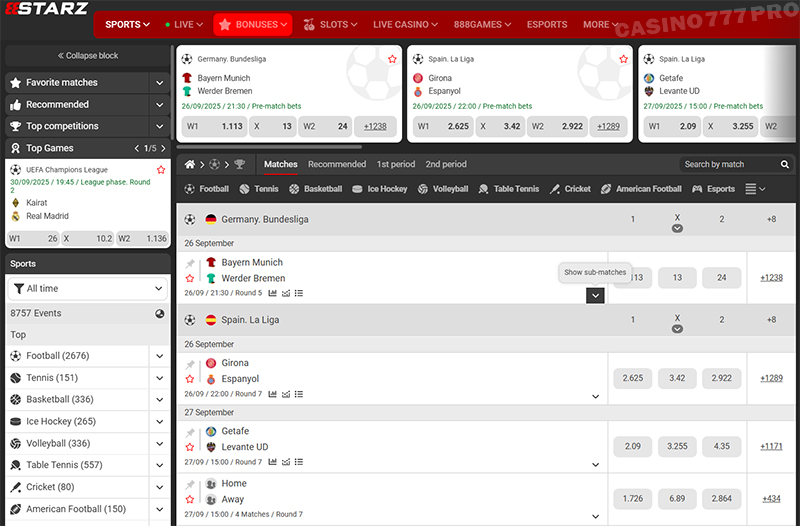Open +1238 more markets link in match list
800x526 pixels.
(771, 278)
